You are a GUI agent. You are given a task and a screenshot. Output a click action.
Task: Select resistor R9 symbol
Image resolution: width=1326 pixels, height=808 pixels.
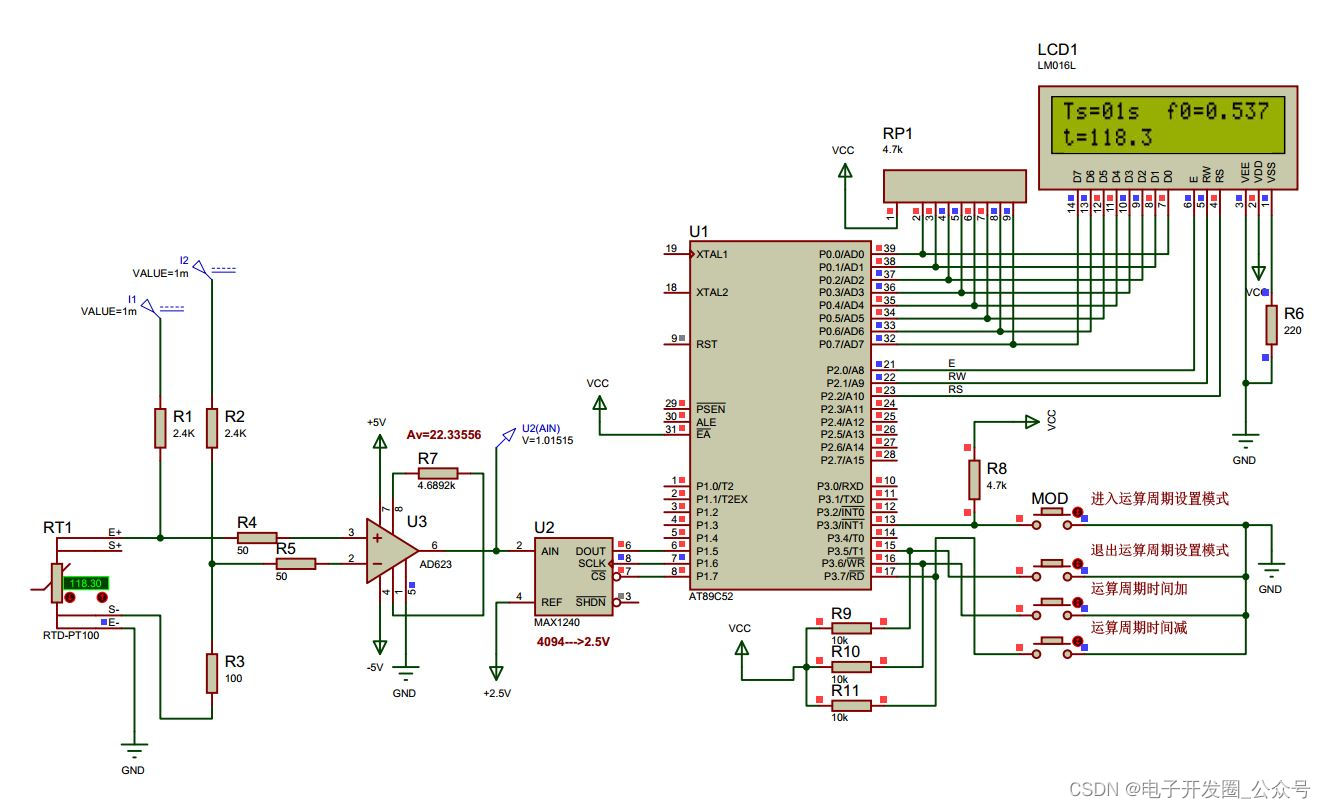click(x=851, y=628)
